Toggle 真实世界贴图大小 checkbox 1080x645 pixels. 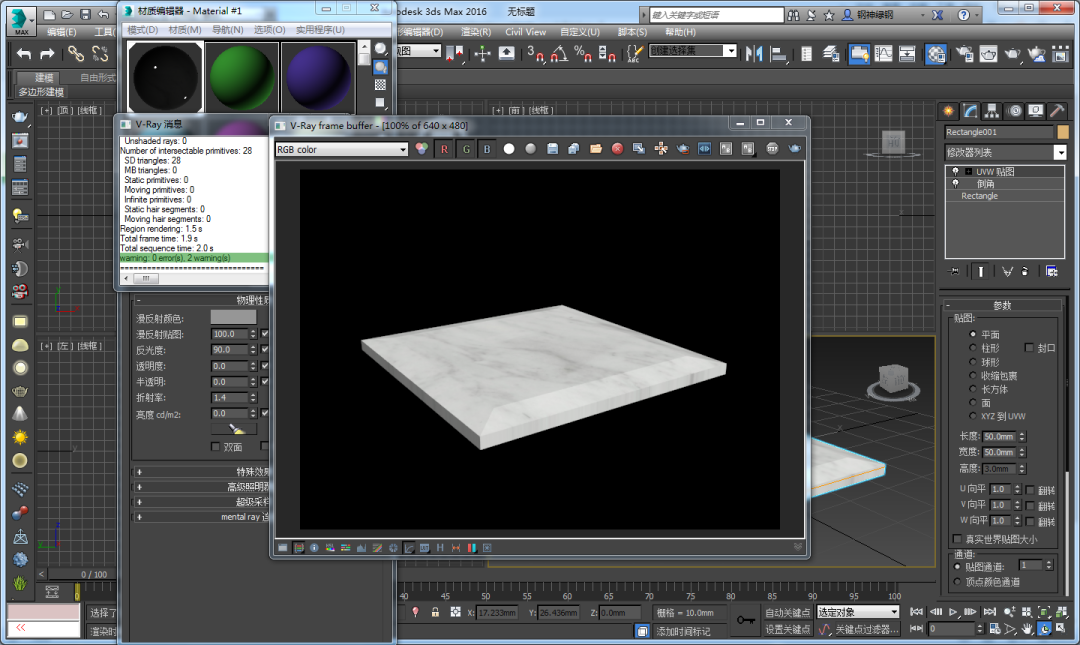[957, 539]
